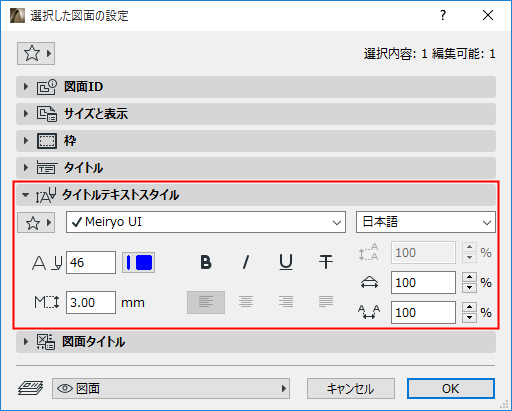Open the blue pen color swatch
The image size is (512, 411).
[138, 263]
